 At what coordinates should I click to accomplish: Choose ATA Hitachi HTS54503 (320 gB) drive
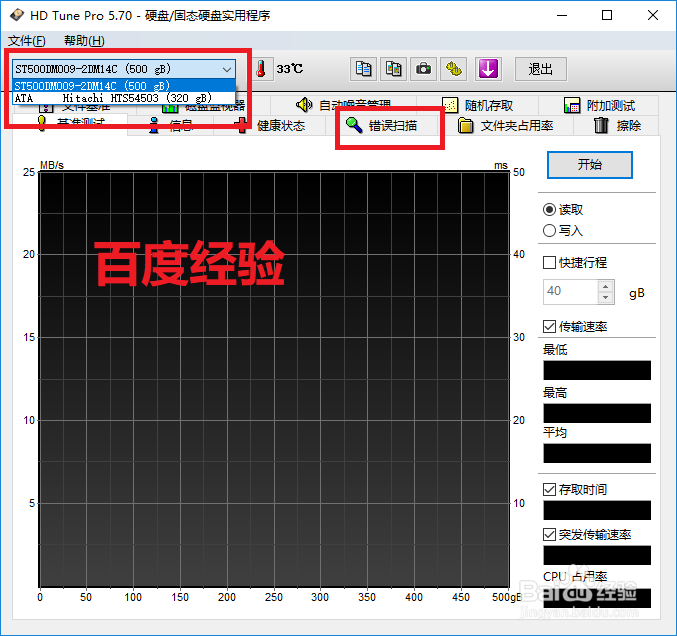pyautogui.click(x=124, y=98)
